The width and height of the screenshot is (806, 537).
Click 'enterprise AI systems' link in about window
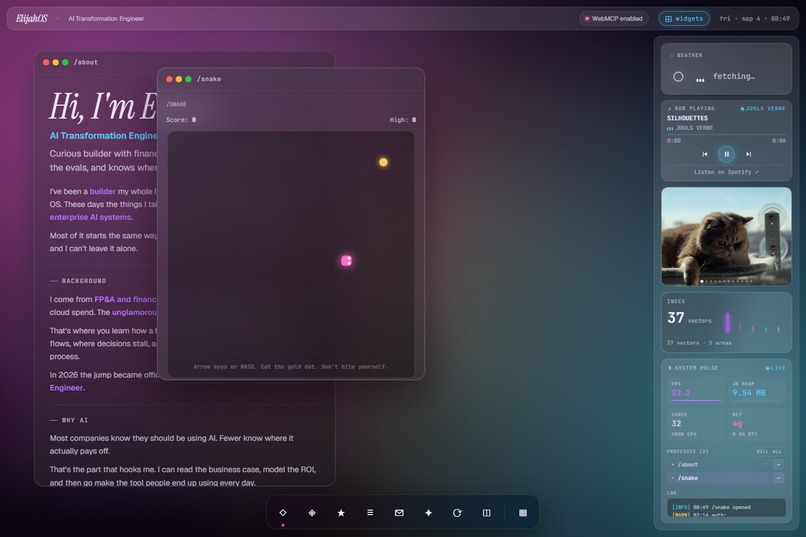click(x=91, y=217)
